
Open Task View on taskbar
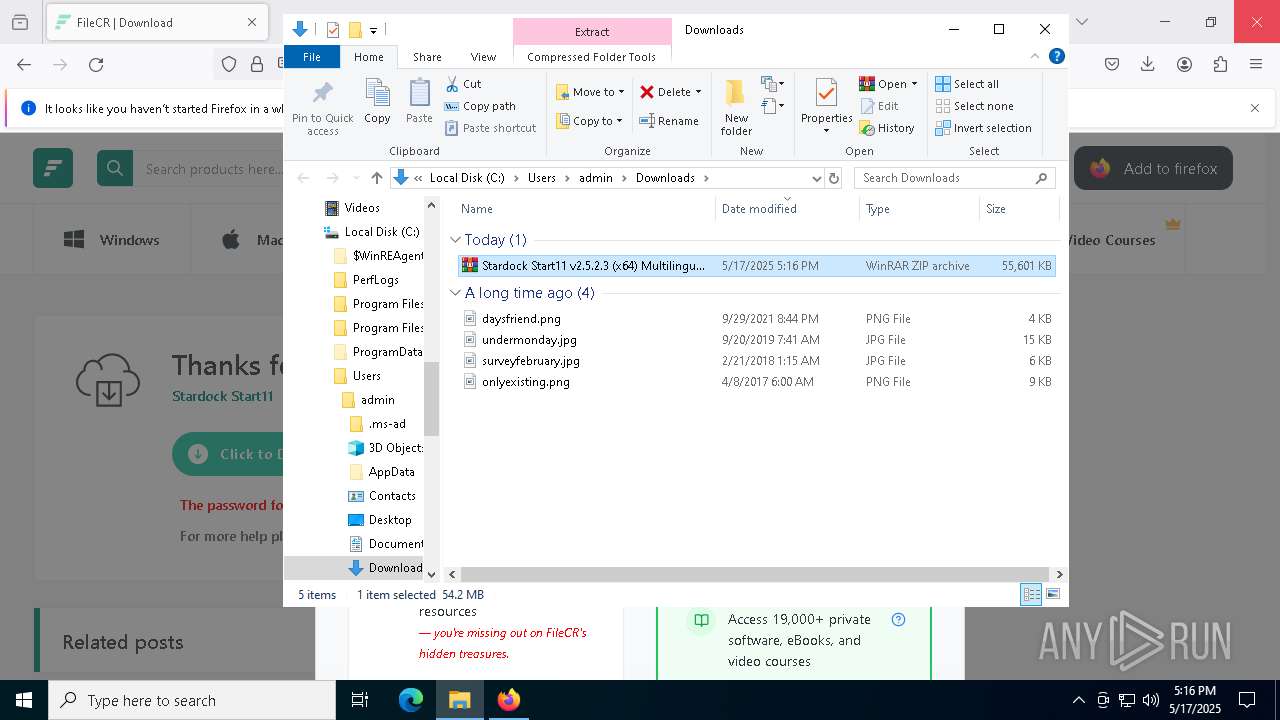coord(360,700)
